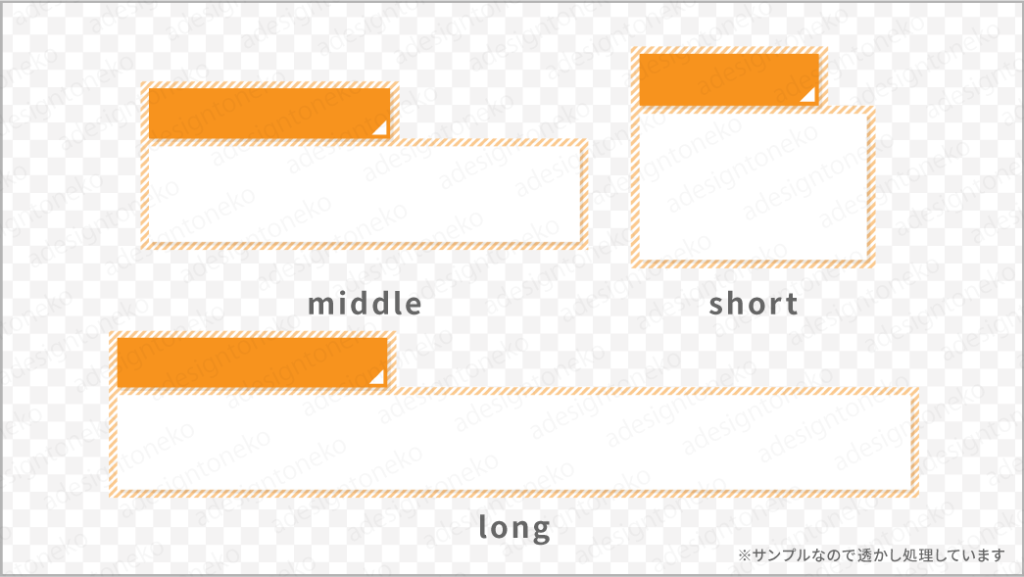The width and height of the screenshot is (1024, 577).
Task: Click the striped right border of short box
Action: coord(871,187)
